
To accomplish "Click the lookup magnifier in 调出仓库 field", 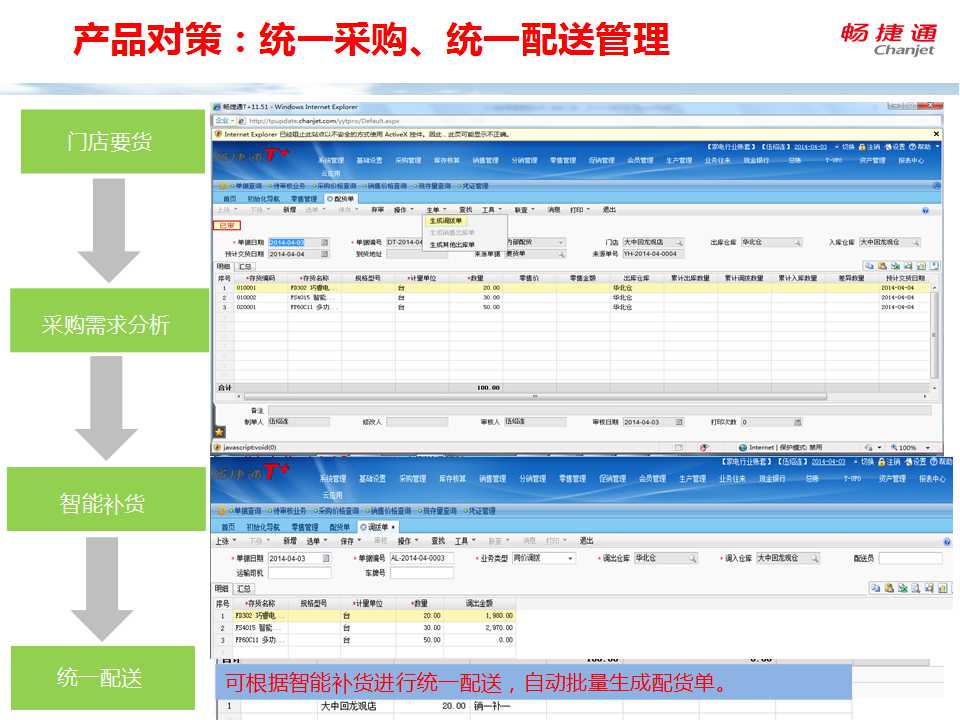I will coord(691,558).
